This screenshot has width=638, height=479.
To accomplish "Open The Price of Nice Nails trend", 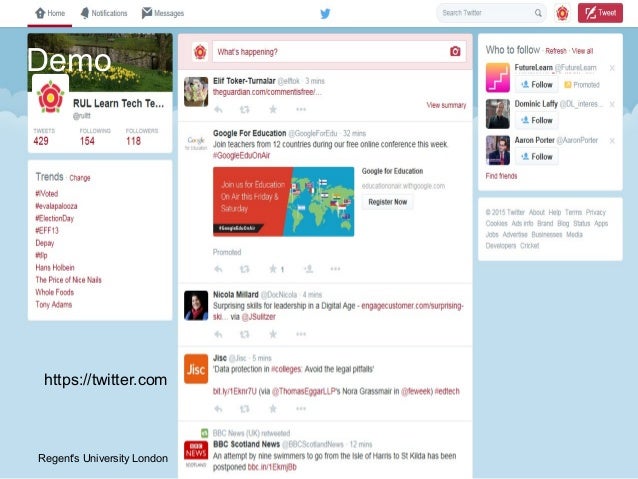I will coord(68,280).
